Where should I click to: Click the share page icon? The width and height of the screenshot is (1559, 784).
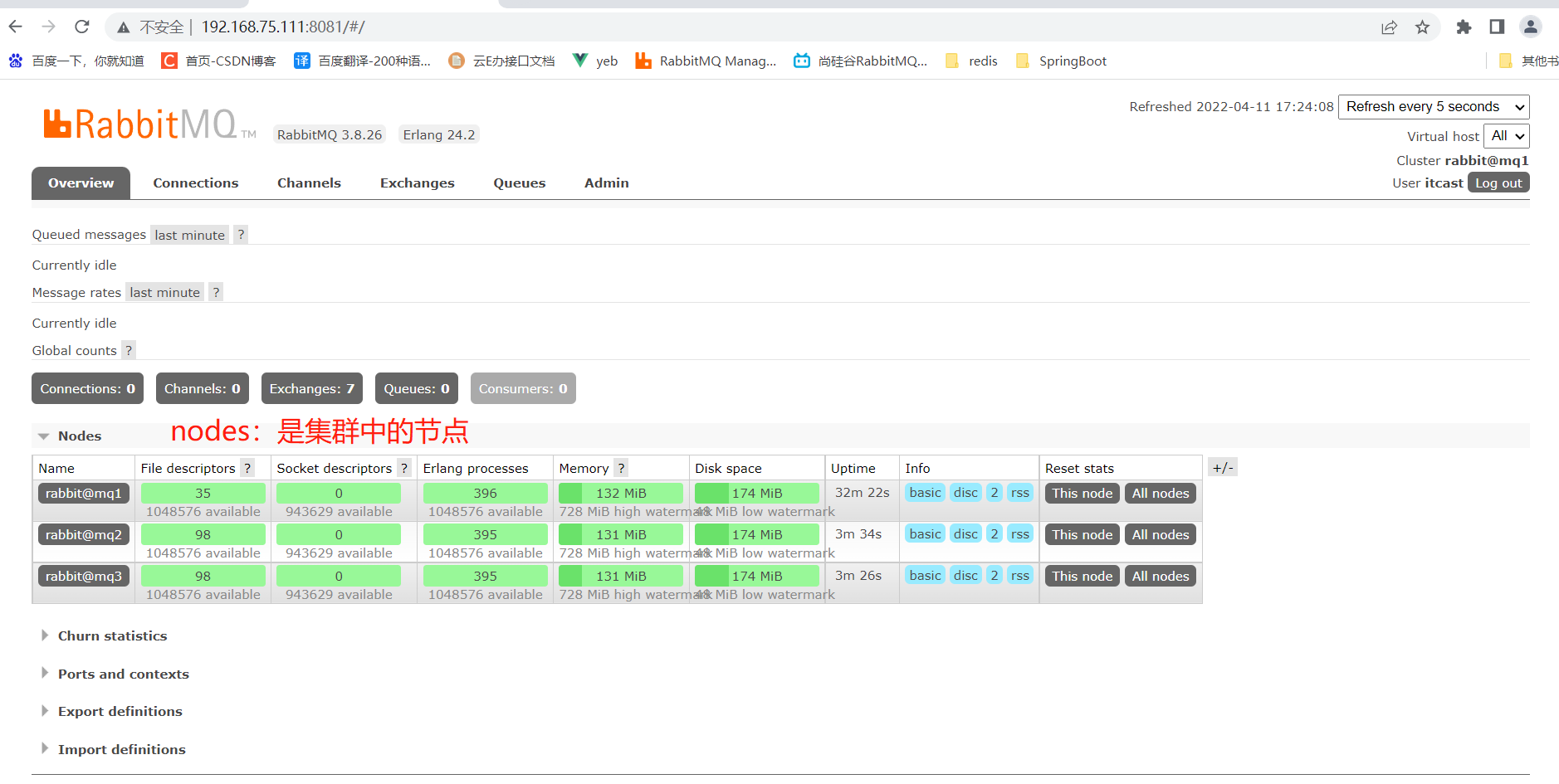coord(1389,27)
